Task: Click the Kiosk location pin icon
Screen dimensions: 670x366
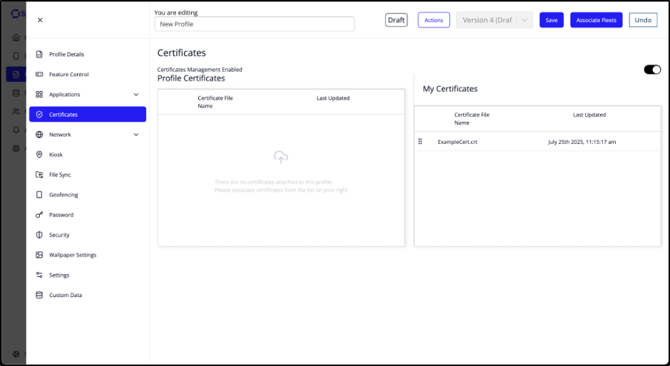Action: point(39,155)
